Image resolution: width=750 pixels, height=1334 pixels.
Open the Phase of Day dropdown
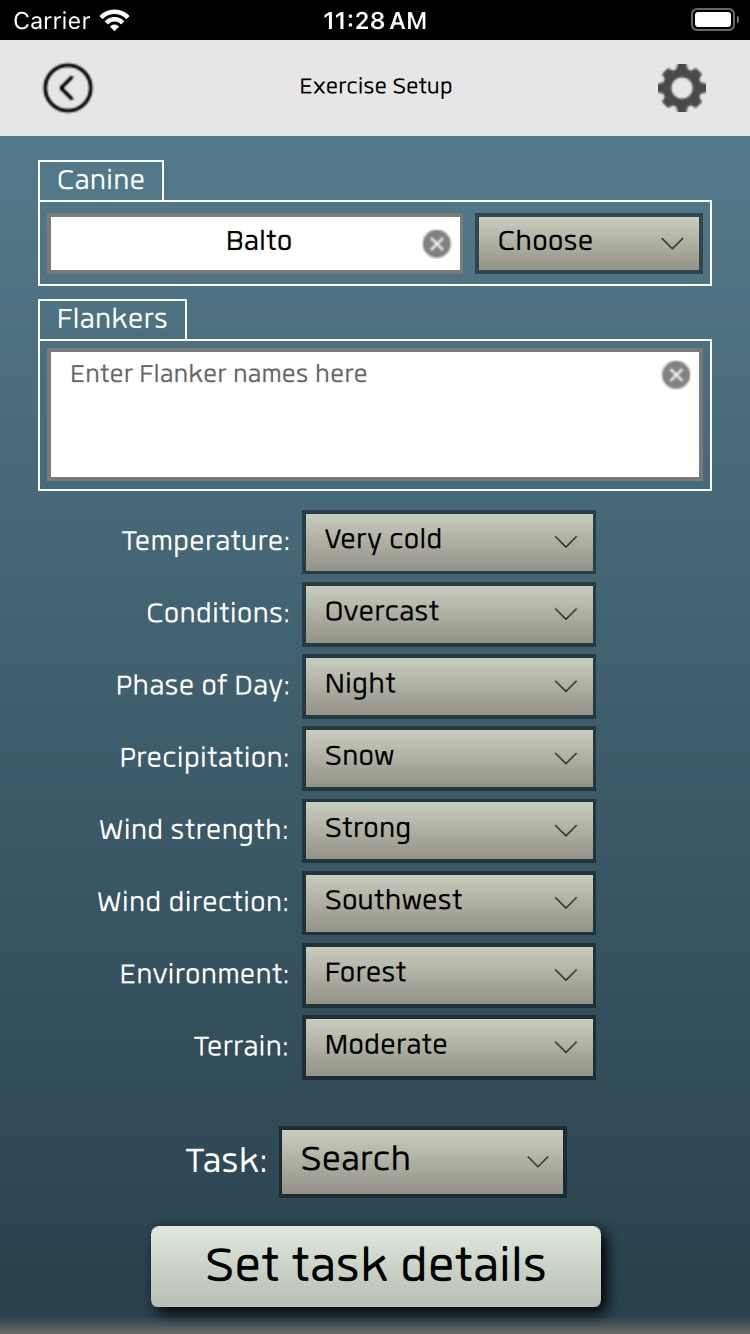pyautogui.click(x=449, y=685)
